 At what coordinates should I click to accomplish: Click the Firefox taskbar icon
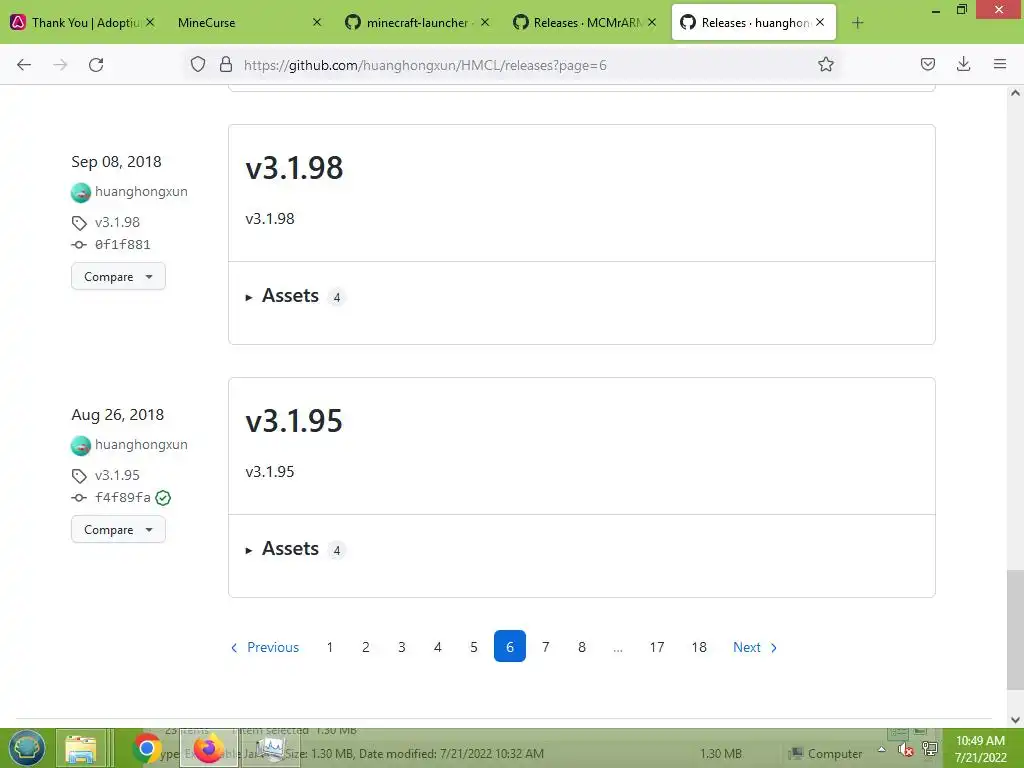point(209,748)
